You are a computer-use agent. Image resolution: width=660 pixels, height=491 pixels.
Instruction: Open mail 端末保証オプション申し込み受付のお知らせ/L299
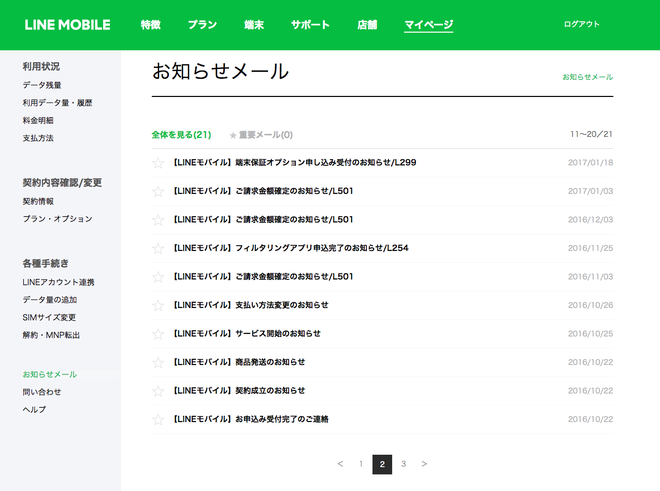(295, 163)
